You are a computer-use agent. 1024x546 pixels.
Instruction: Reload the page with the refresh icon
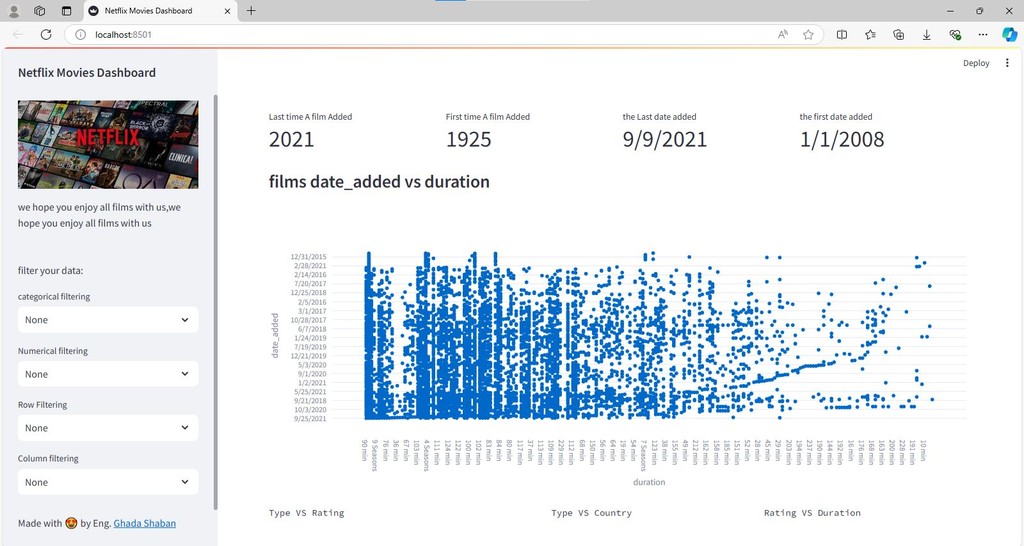tap(46, 35)
